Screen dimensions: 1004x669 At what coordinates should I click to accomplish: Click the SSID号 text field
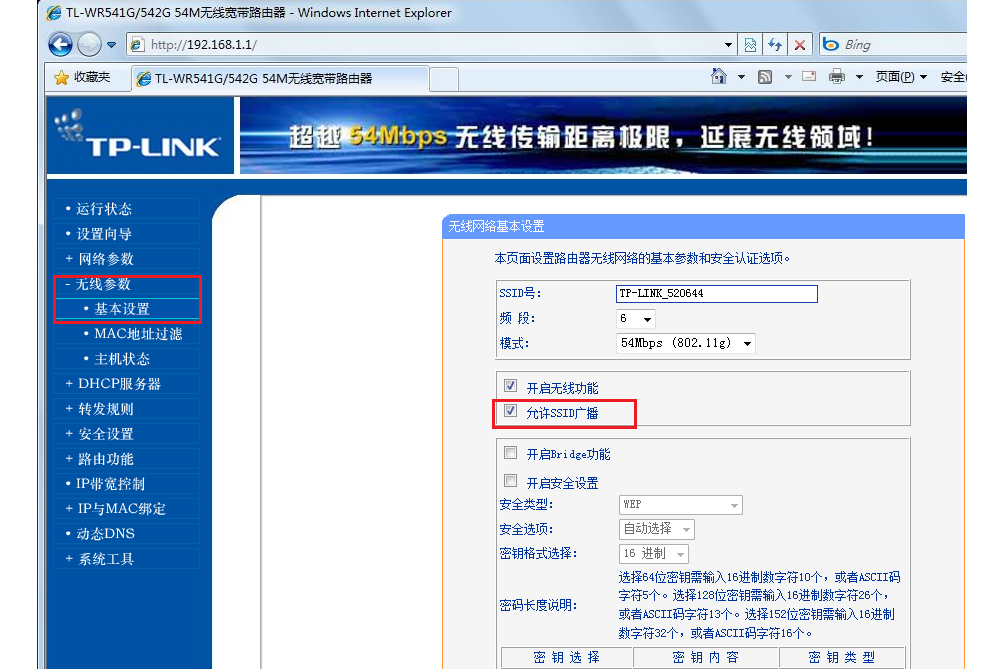click(x=717, y=293)
